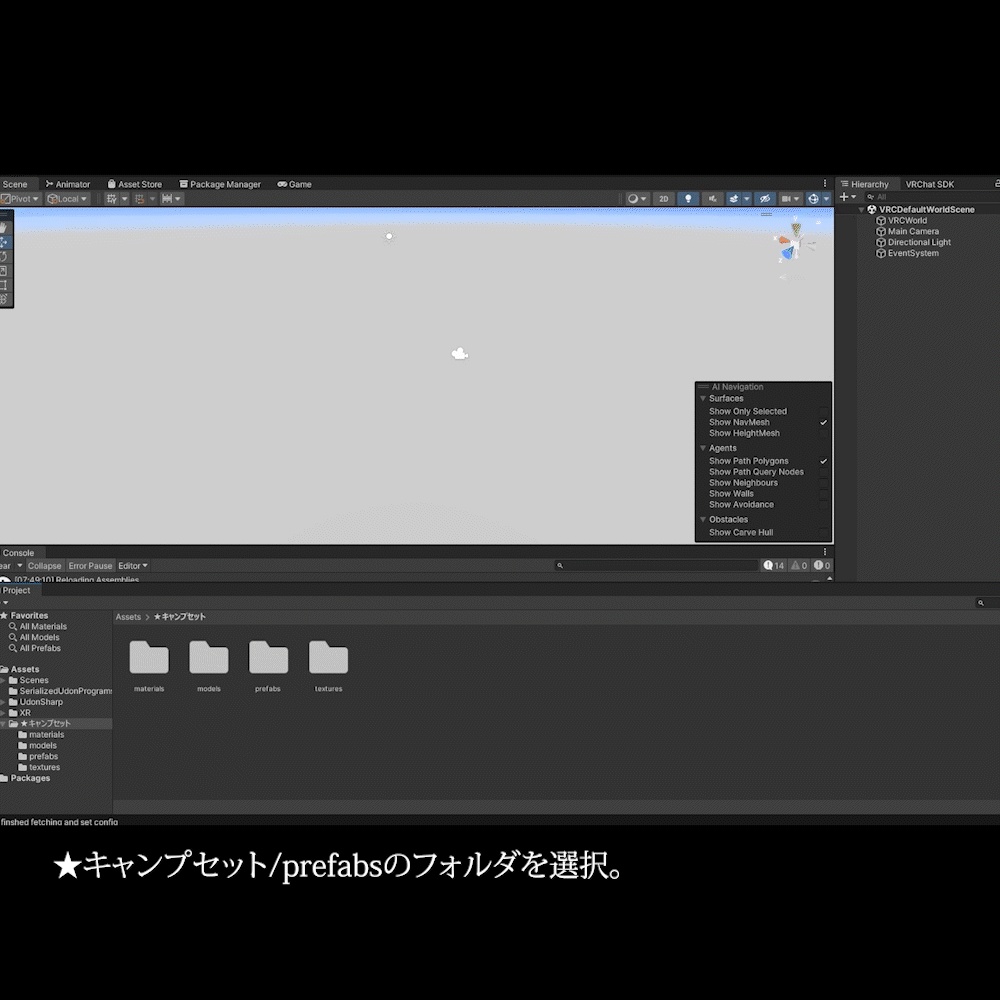The height and width of the screenshot is (1000, 1000).
Task: Click Collapse in the Console toolbar
Action: 44,565
